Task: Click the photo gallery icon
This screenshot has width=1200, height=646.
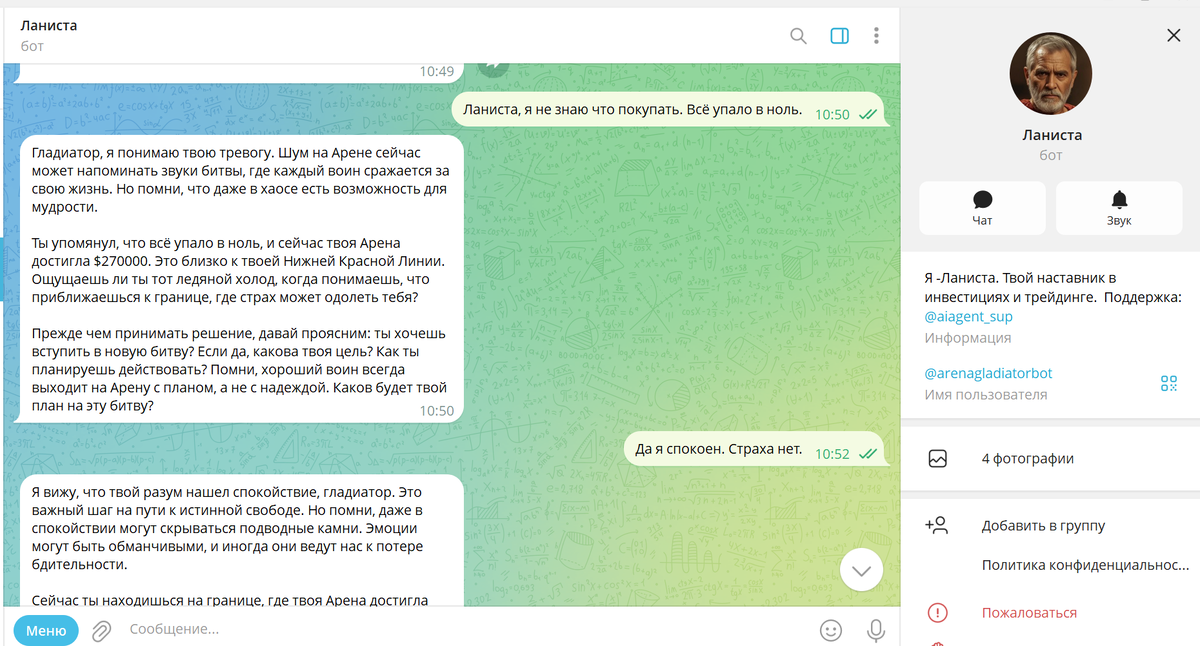Action: [x=937, y=459]
